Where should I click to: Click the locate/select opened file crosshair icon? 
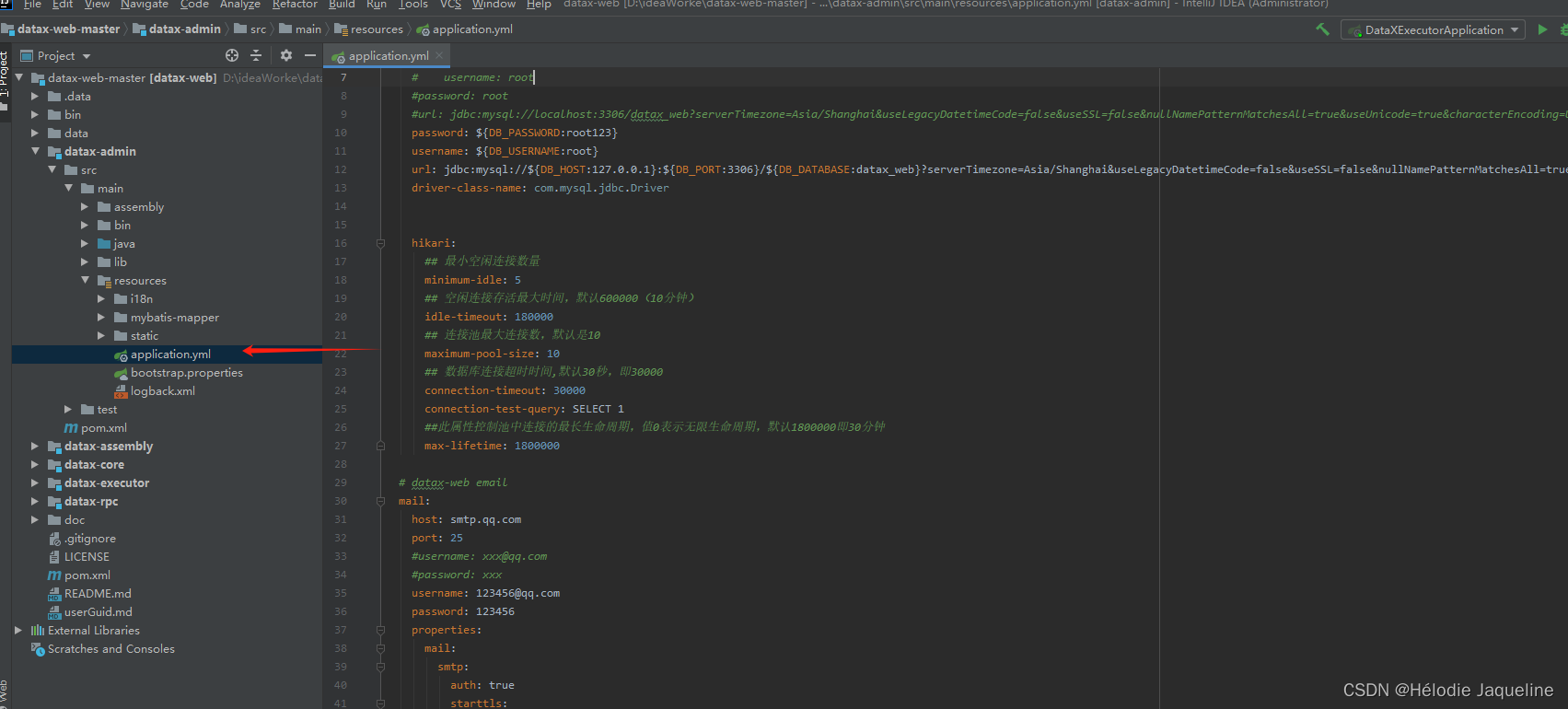coord(232,56)
